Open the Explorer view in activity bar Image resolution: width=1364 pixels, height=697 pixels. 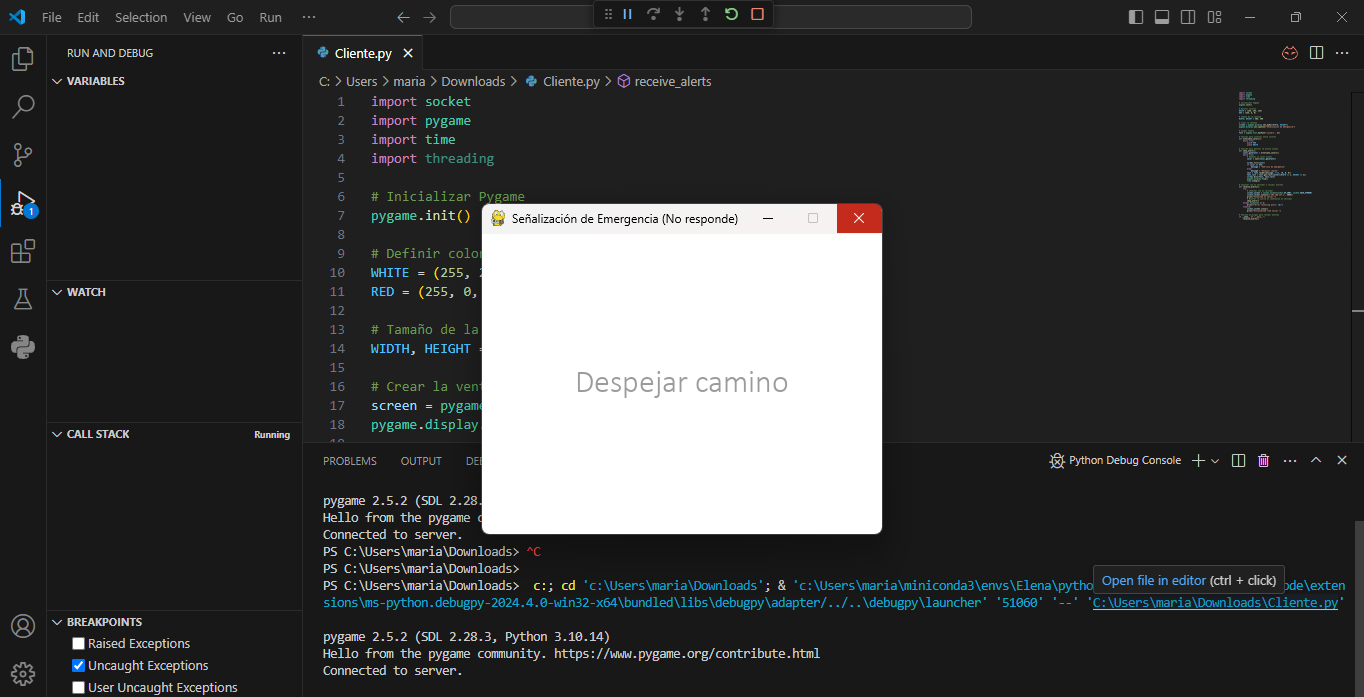[x=22, y=59]
